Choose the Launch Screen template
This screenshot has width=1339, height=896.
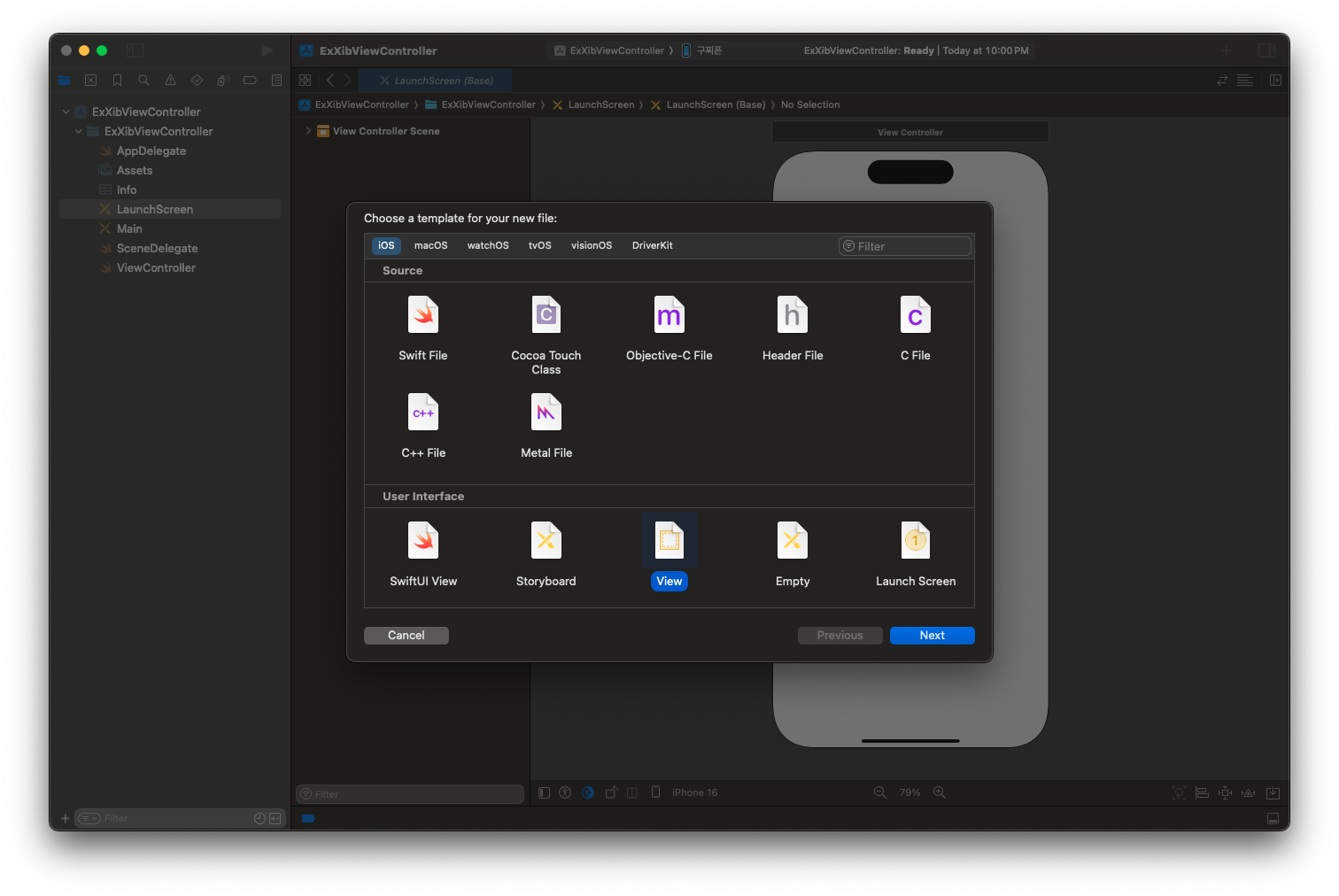pyautogui.click(x=916, y=554)
